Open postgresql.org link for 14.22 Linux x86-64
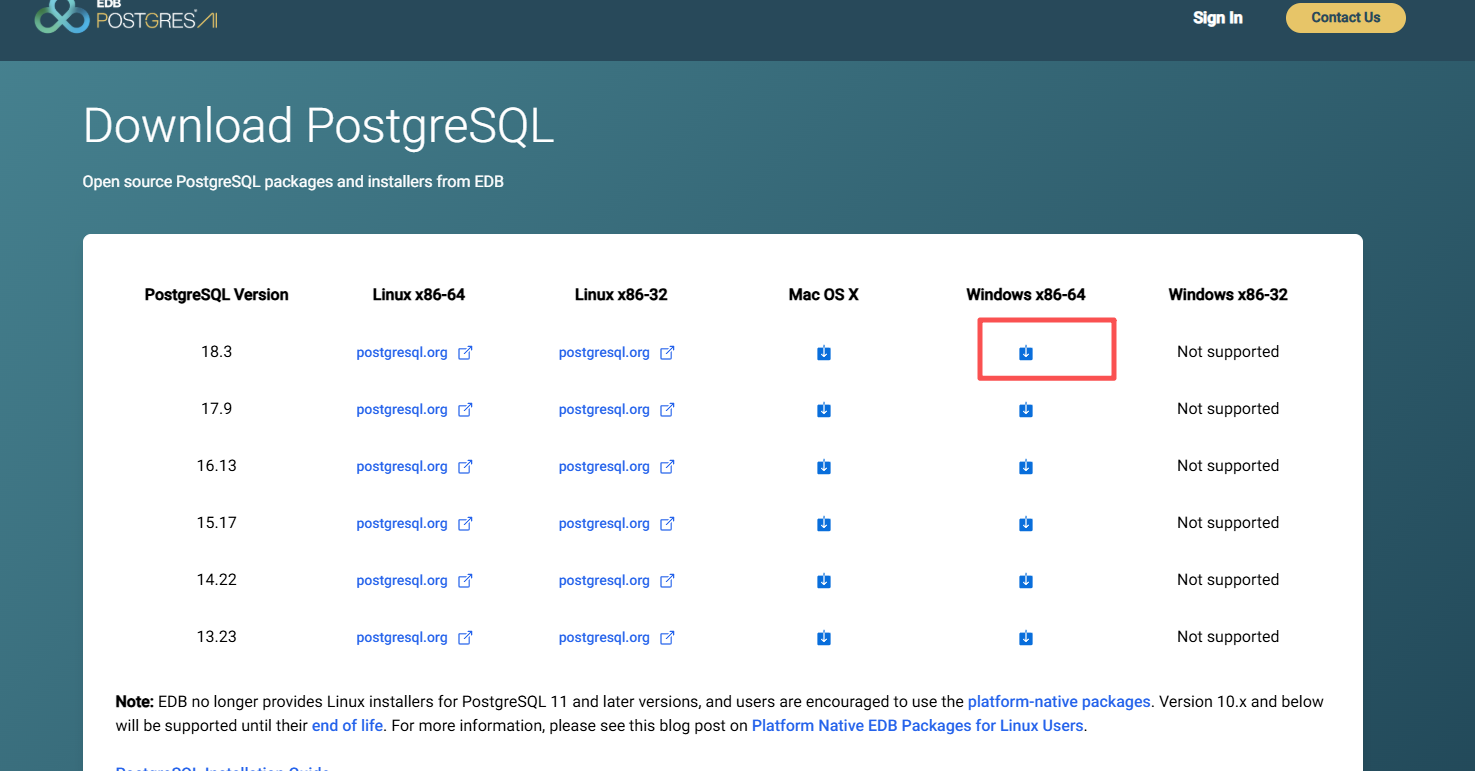The height and width of the screenshot is (771, 1475). tap(402, 581)
